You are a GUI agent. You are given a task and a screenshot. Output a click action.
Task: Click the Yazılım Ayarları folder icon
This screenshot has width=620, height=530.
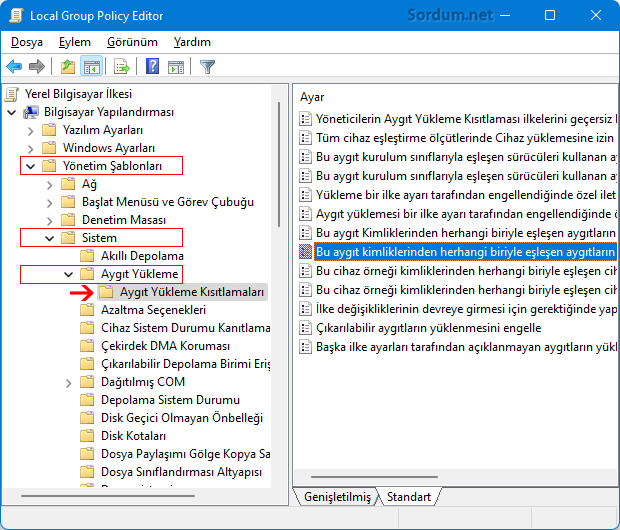[x=49, y=130]
